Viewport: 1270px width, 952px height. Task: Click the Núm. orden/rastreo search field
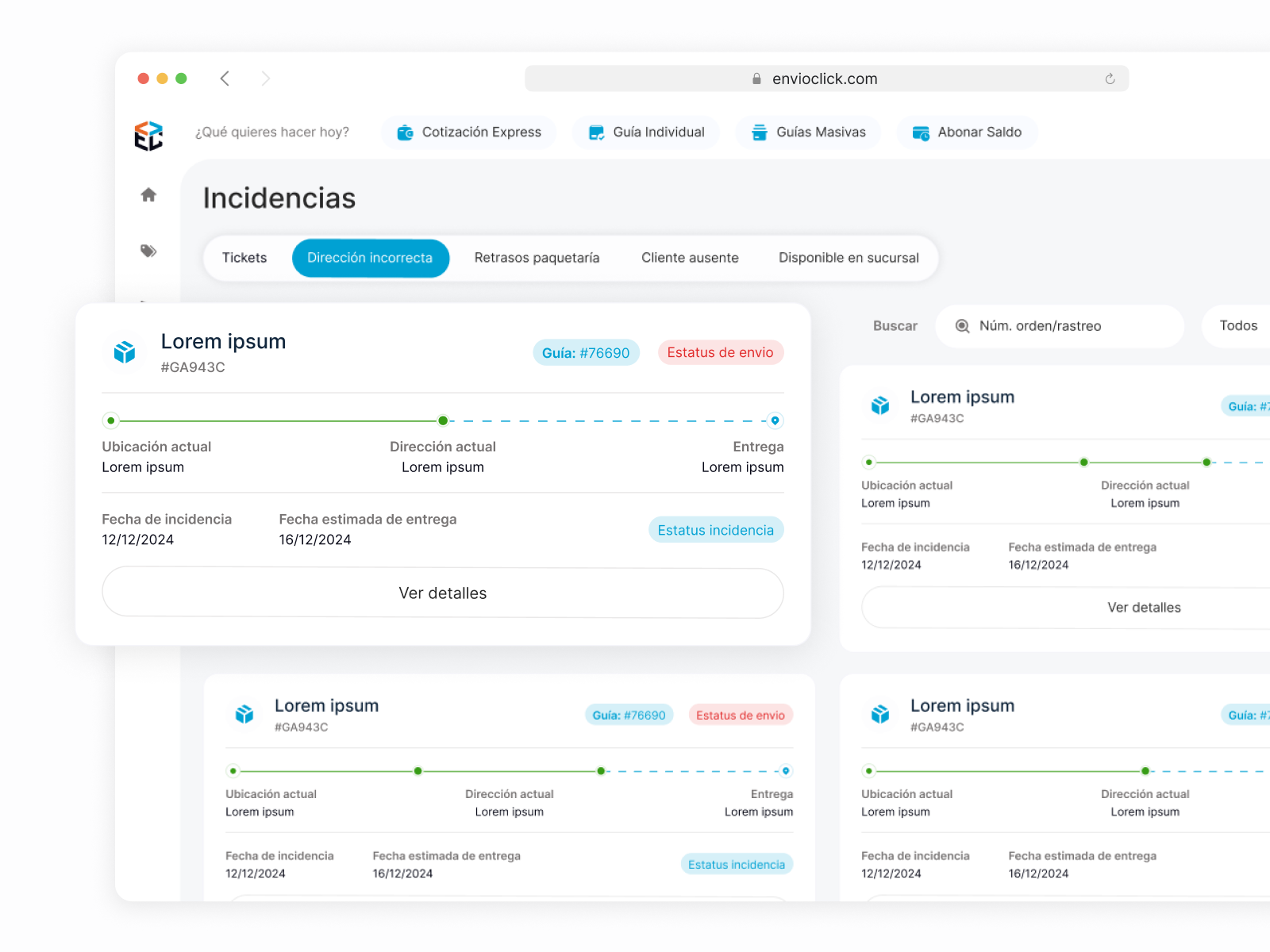[x=1060, y=326]
